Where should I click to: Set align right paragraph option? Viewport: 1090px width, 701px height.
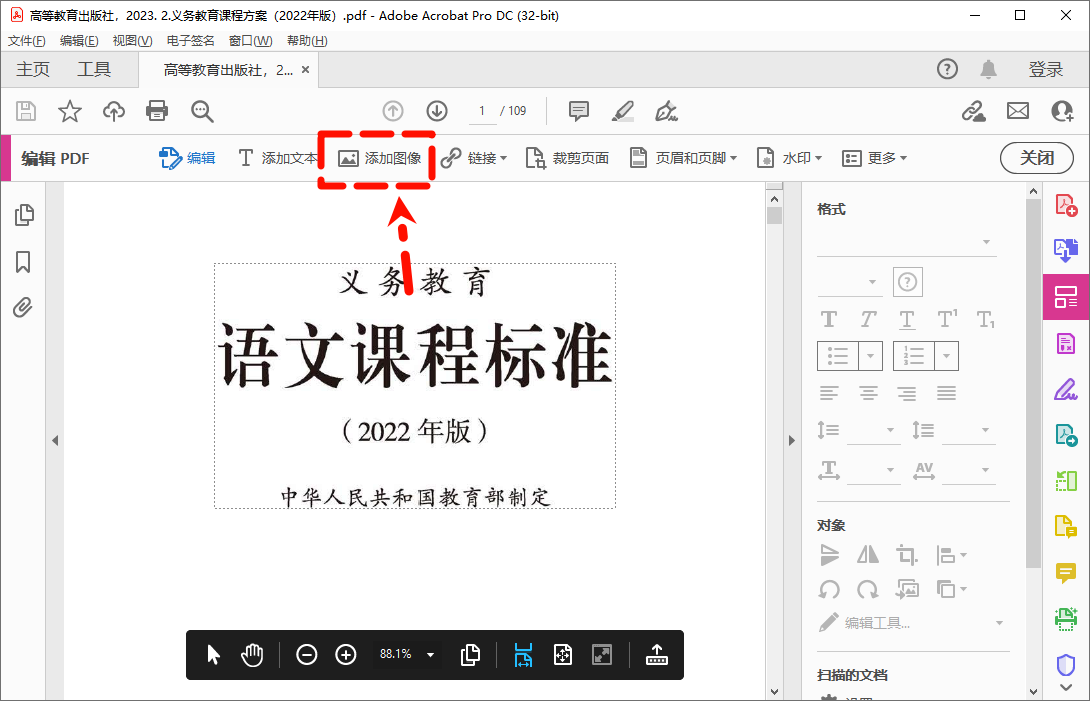[906, 394]
